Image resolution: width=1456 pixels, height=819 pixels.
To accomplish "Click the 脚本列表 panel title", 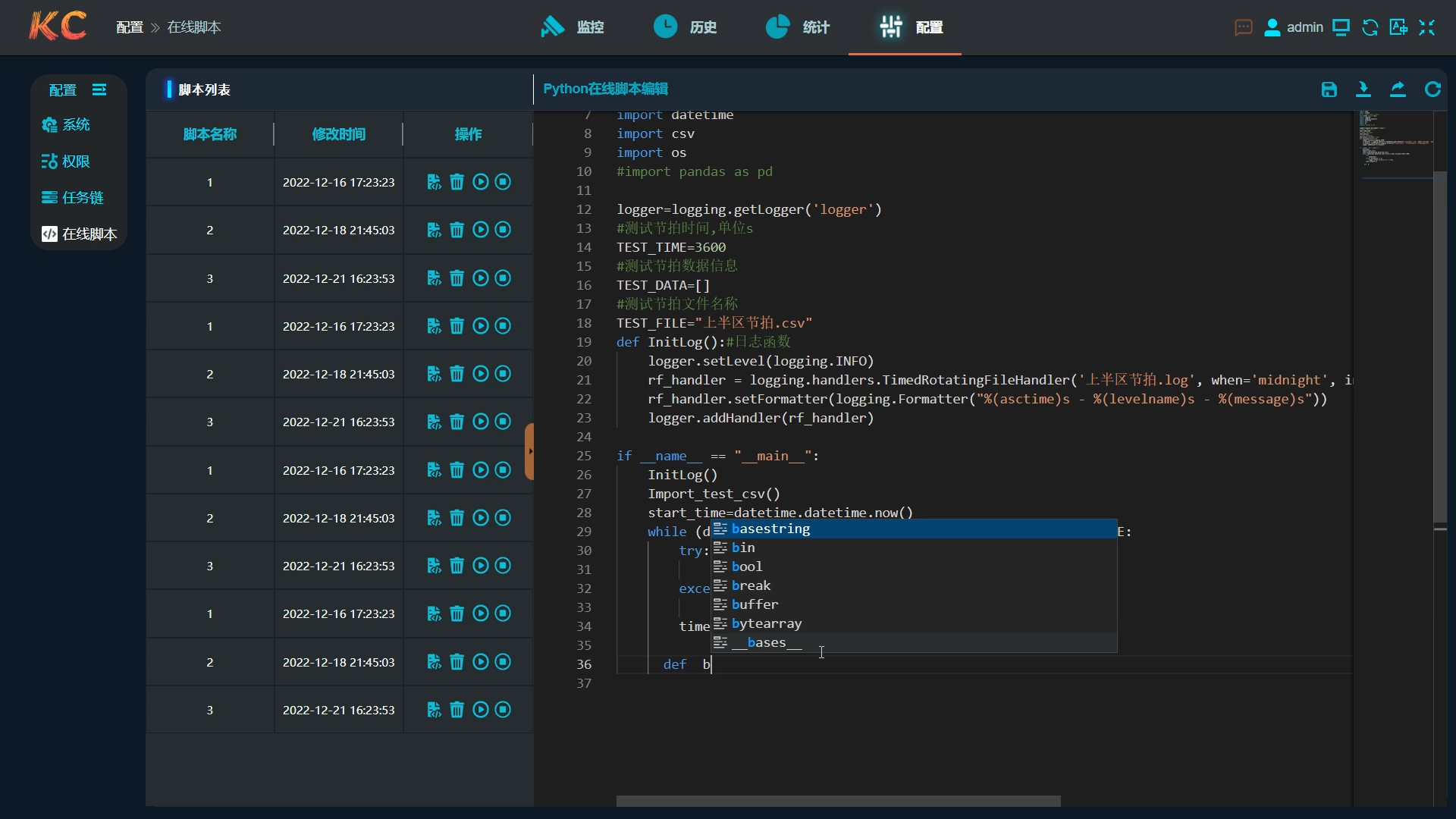I will (204, 89).
